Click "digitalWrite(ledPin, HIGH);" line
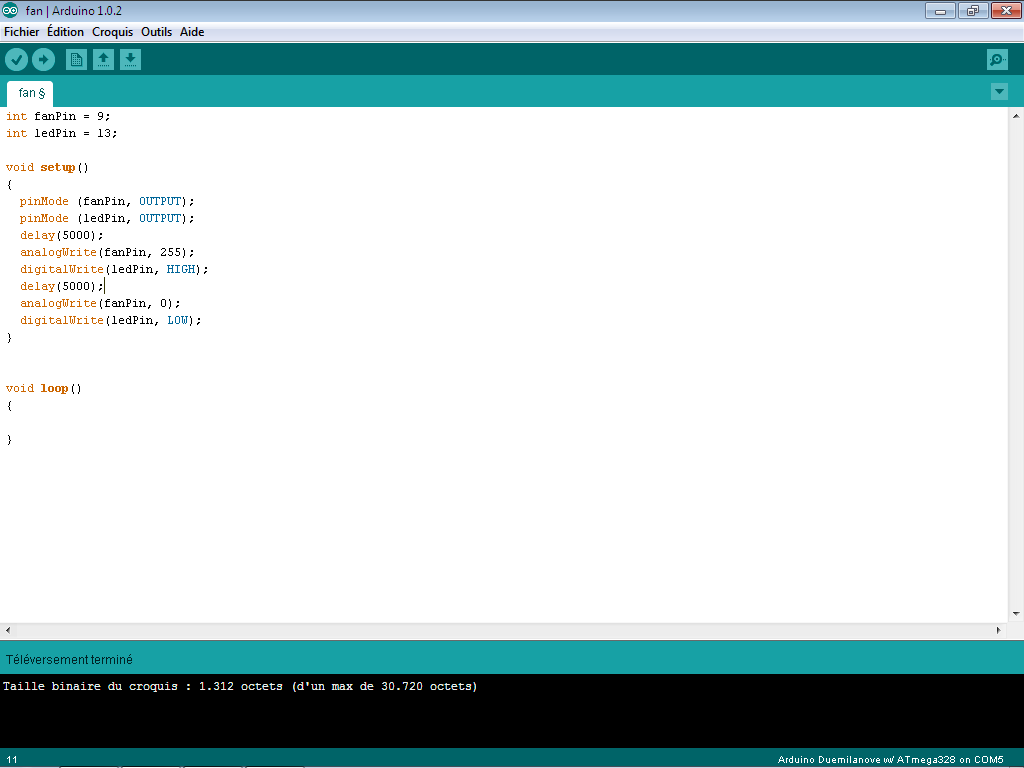 coord(114,269)
